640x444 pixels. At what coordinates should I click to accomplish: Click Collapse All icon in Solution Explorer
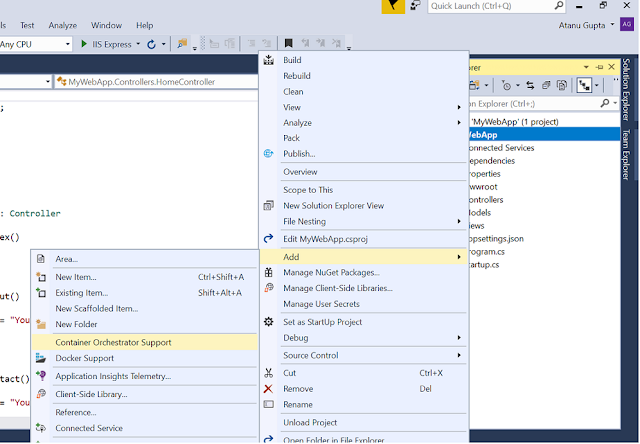tap(546, 85)
